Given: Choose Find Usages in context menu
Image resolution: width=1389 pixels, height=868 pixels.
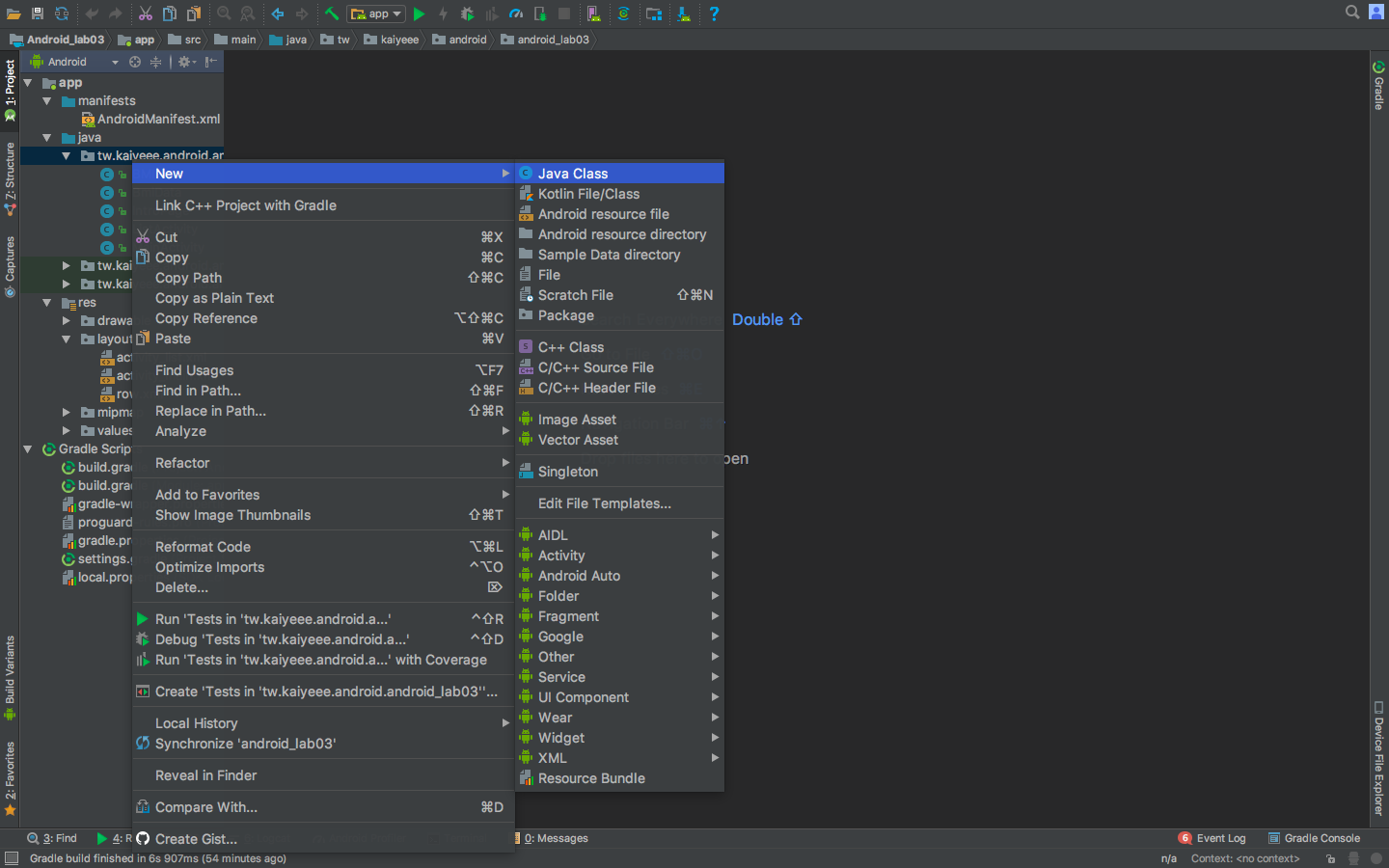Looking at the screenshot, I should pyautogui.click(x=323, y=370).
